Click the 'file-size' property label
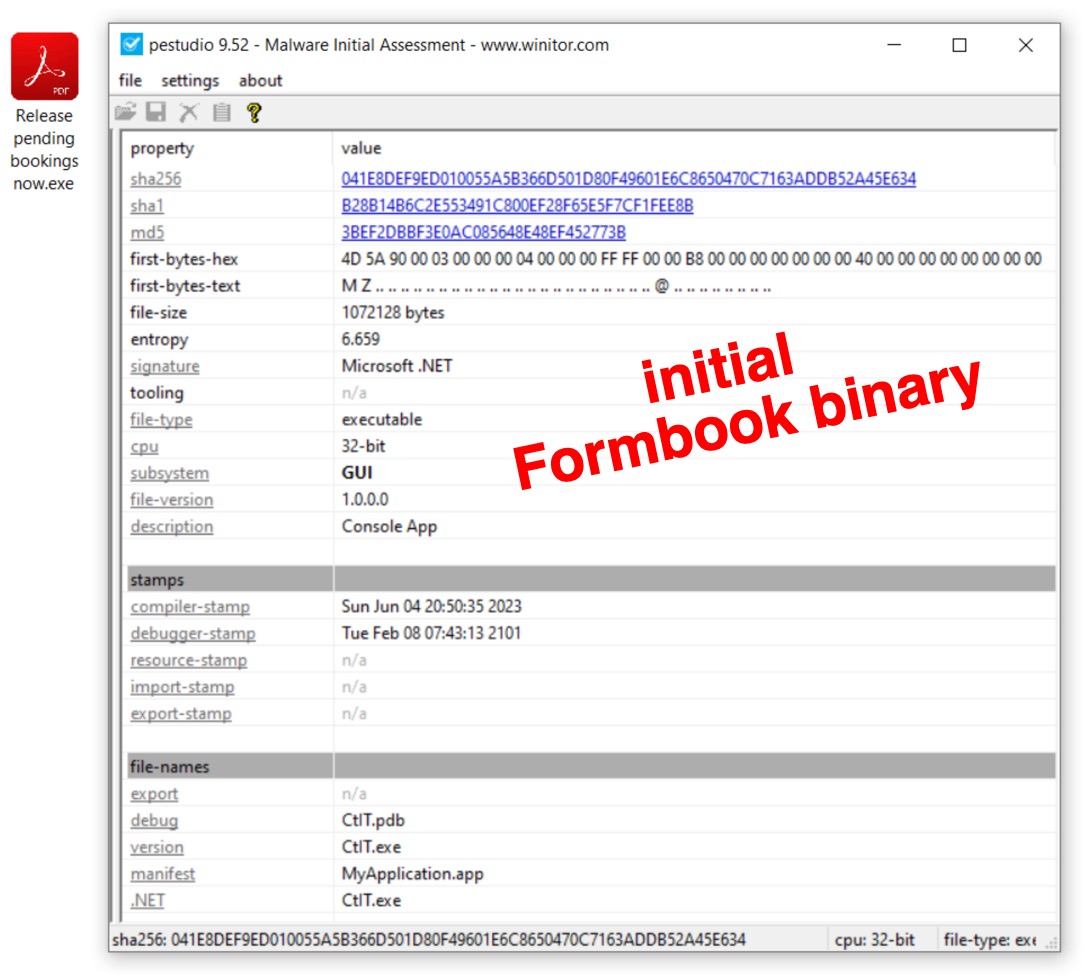 point(158,313)
